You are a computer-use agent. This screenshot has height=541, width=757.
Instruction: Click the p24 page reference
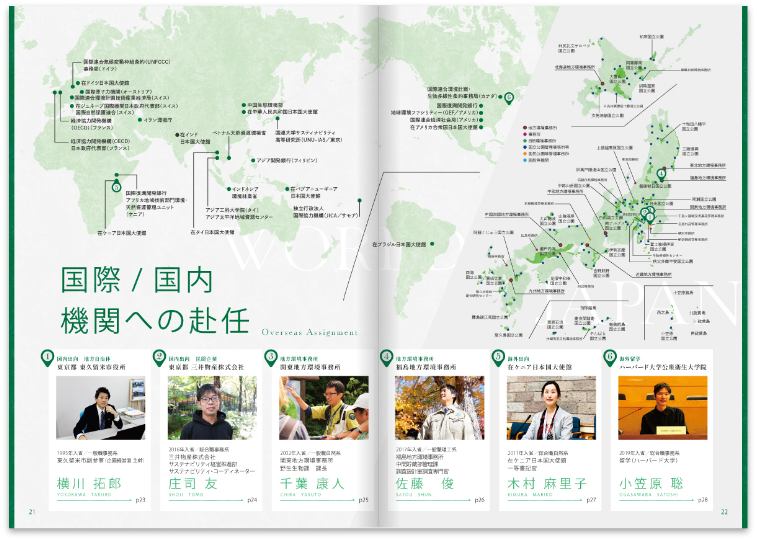point(252,500)
